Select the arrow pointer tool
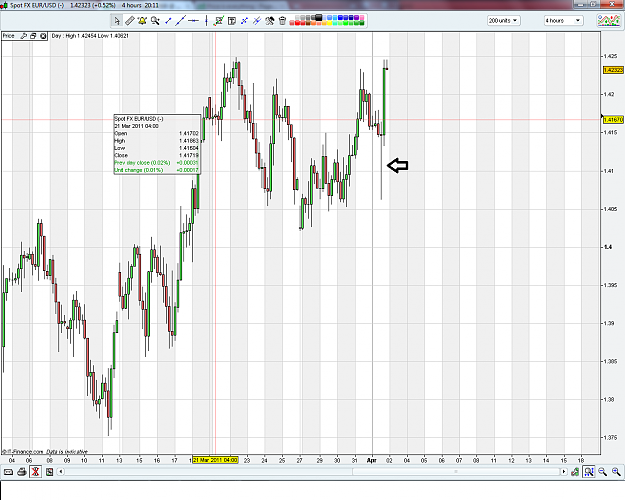625x500 pixels. (x=116, y=21)
